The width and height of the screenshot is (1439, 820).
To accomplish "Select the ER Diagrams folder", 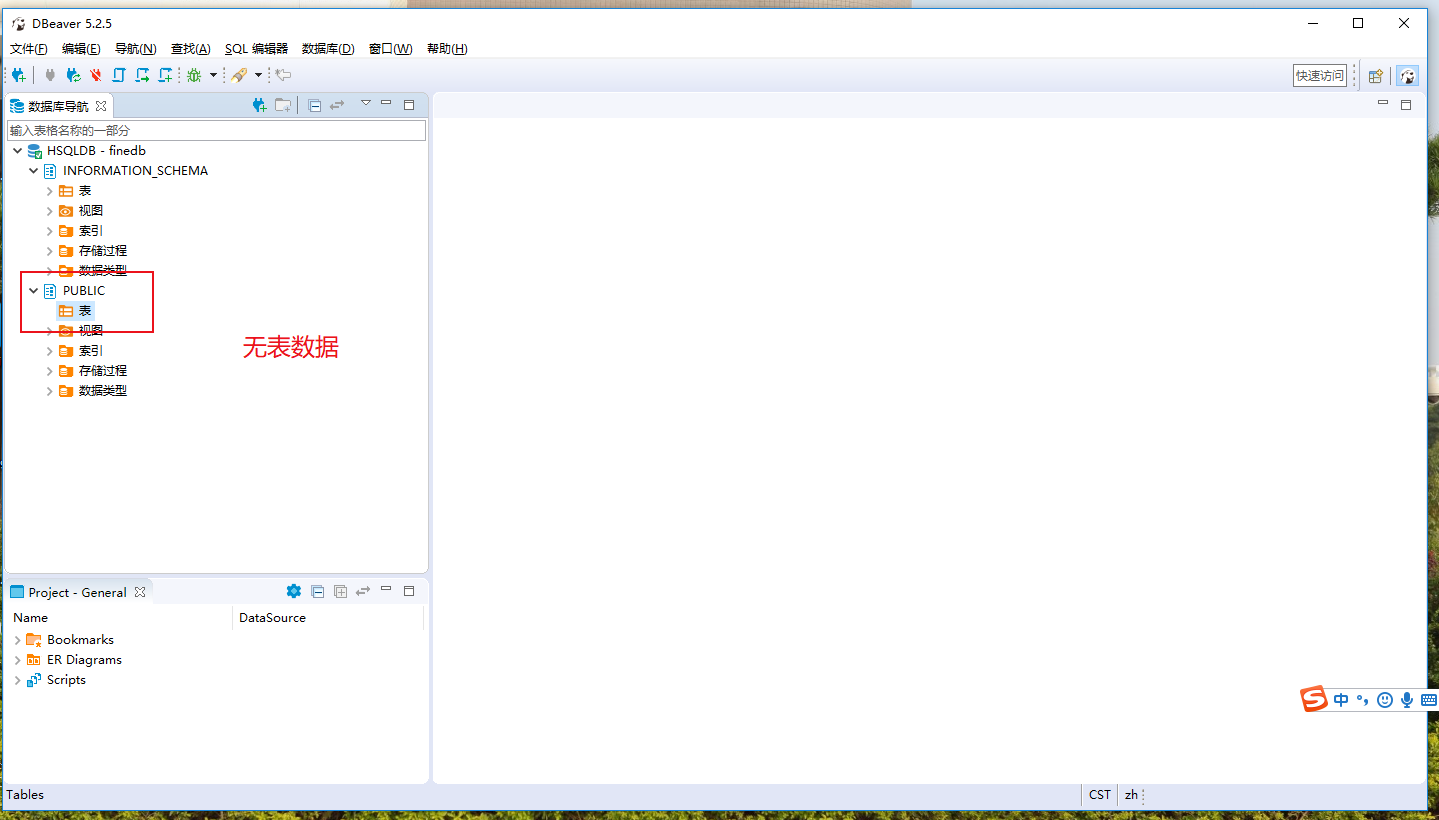I will coord(84,660).
